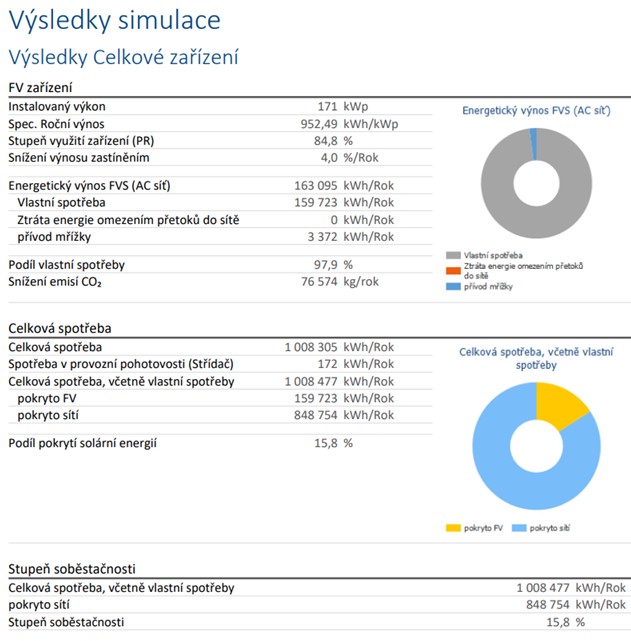Select 'pokryto sítí' row in Stupeň soběstačnosti section
Viewport: 631px width, 641px height.
tap(39, 605)
